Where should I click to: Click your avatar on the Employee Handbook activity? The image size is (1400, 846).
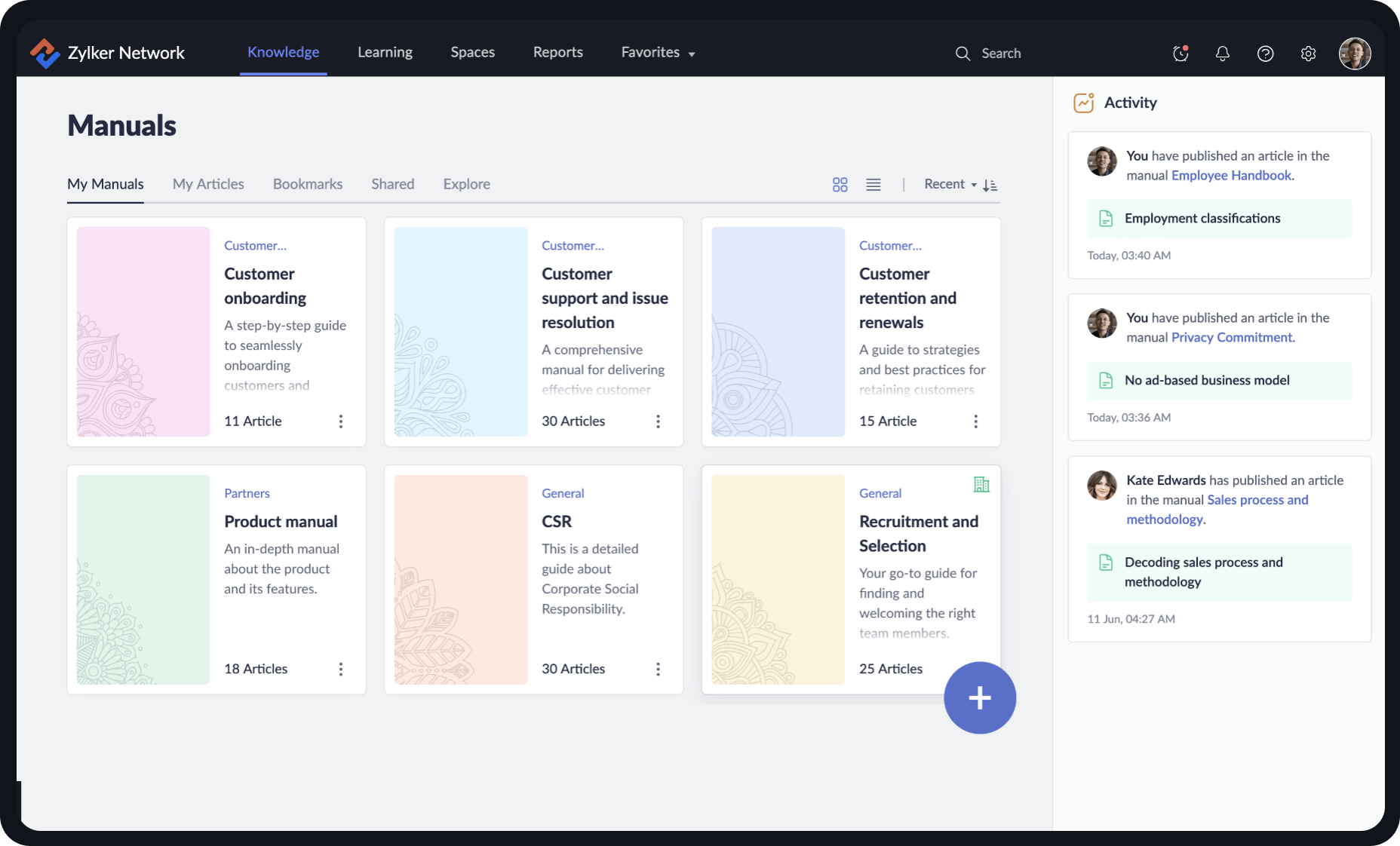point(1102,161)
